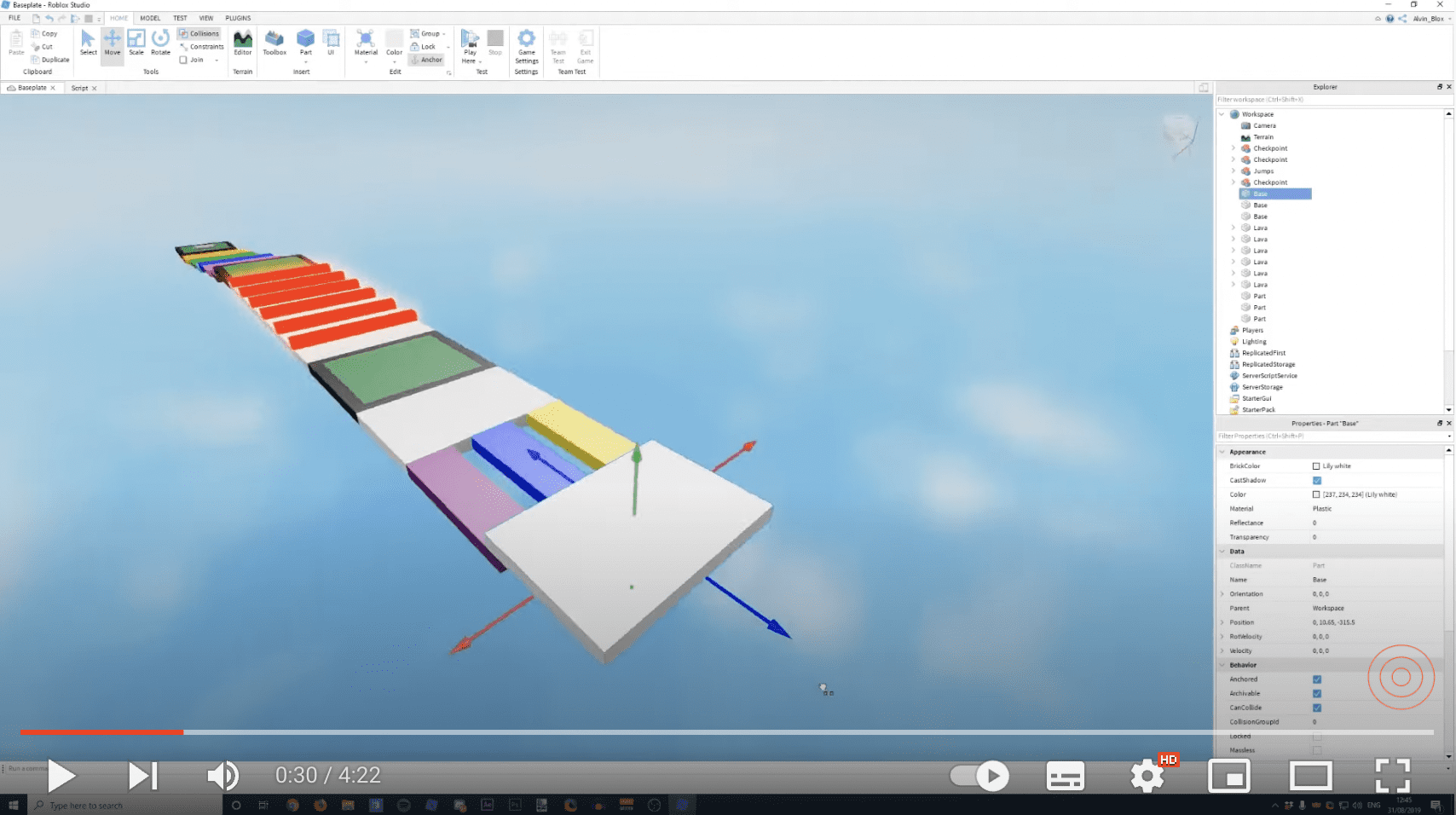The height and width of the screenshot is (815, 1456).
Task: Choose the Select tool in the ribbon
Action: click(x=88, y=43)
